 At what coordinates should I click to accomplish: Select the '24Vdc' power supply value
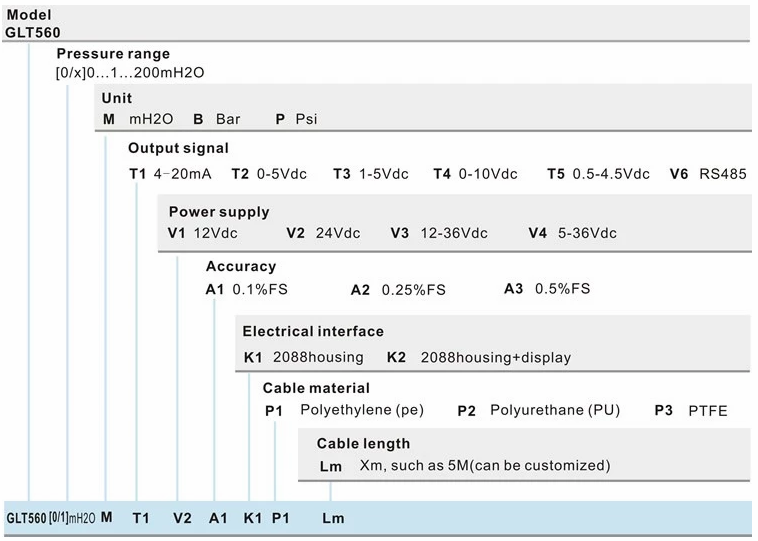[x=338, y=233]
